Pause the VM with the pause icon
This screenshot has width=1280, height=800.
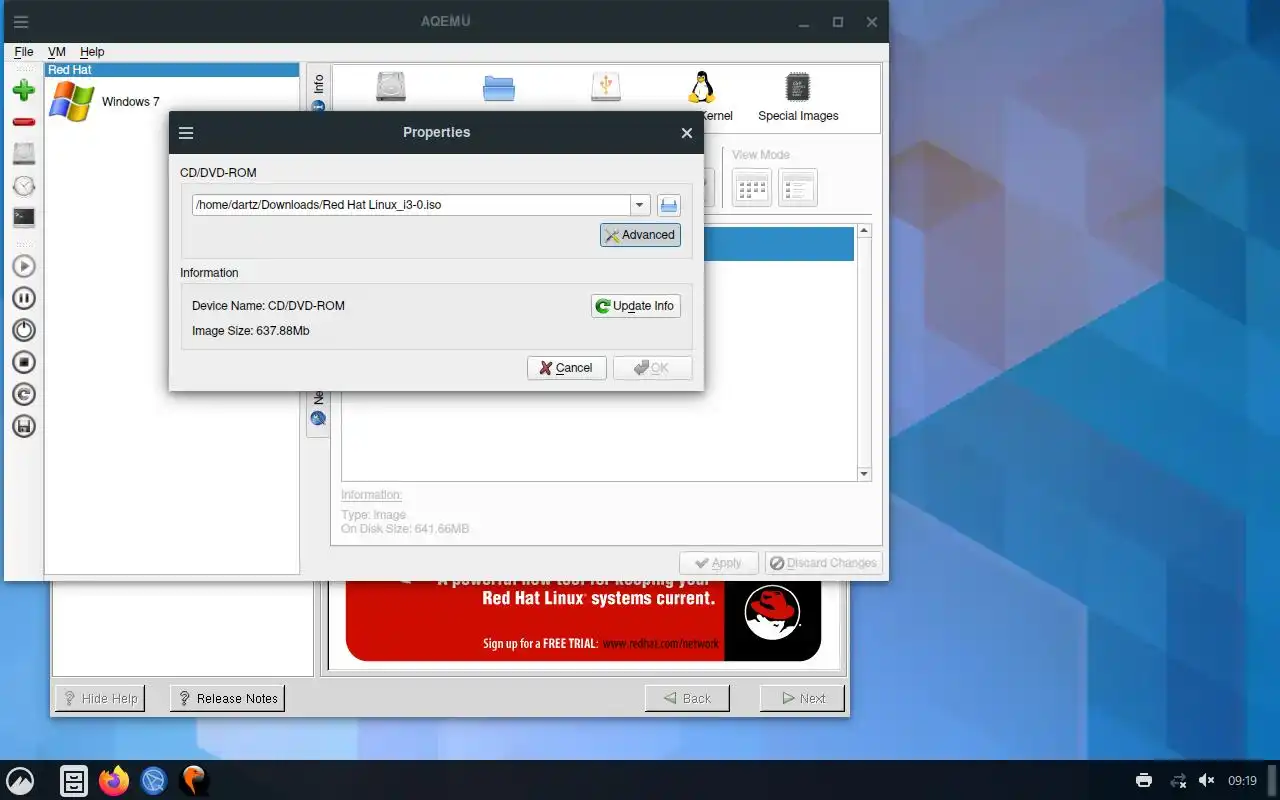coord(24,298)
